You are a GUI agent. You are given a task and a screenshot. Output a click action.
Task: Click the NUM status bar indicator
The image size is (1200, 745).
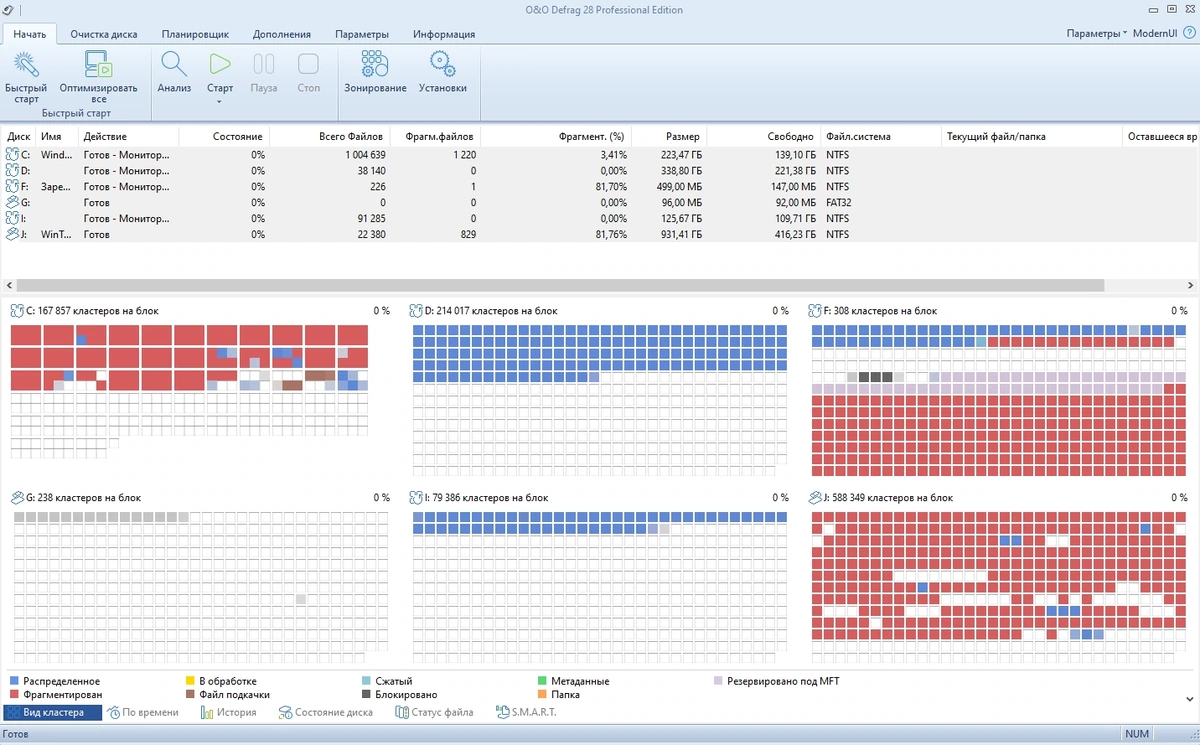point(1137,734)
